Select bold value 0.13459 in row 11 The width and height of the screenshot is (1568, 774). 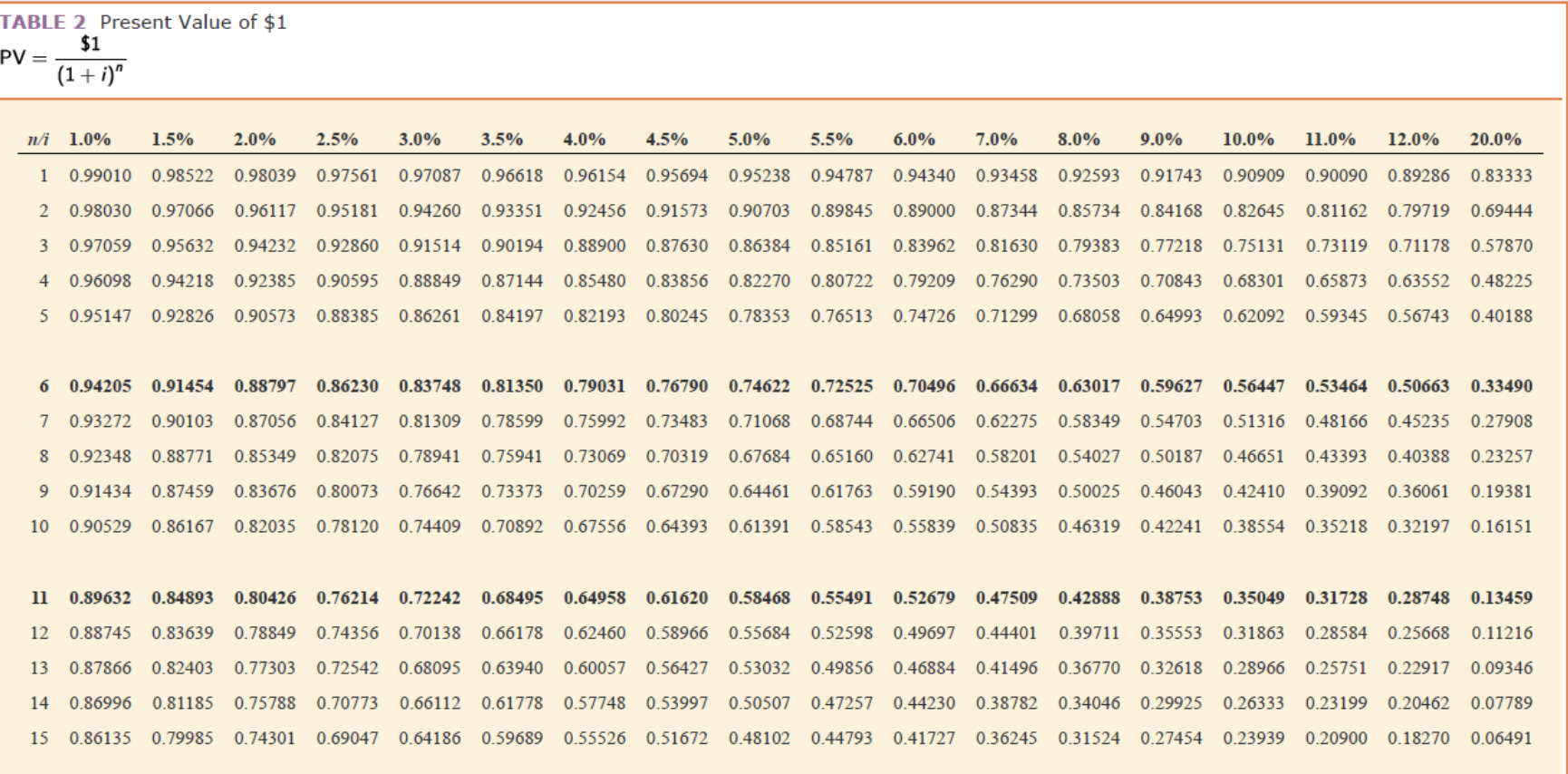[x=1501, y=598]
